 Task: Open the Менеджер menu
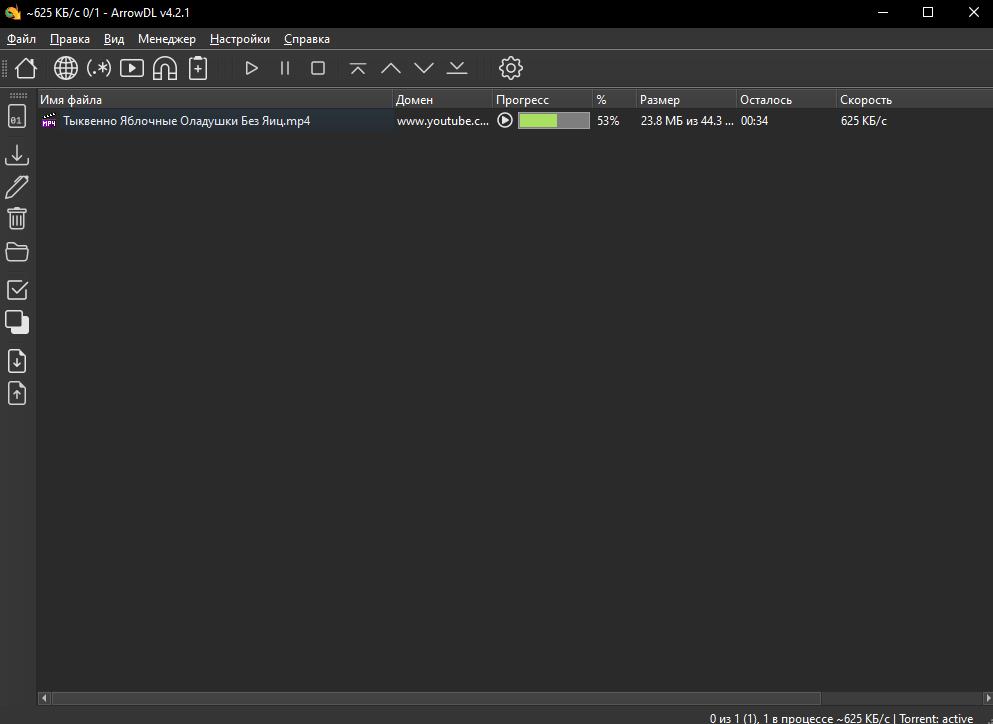coord(167,39)
